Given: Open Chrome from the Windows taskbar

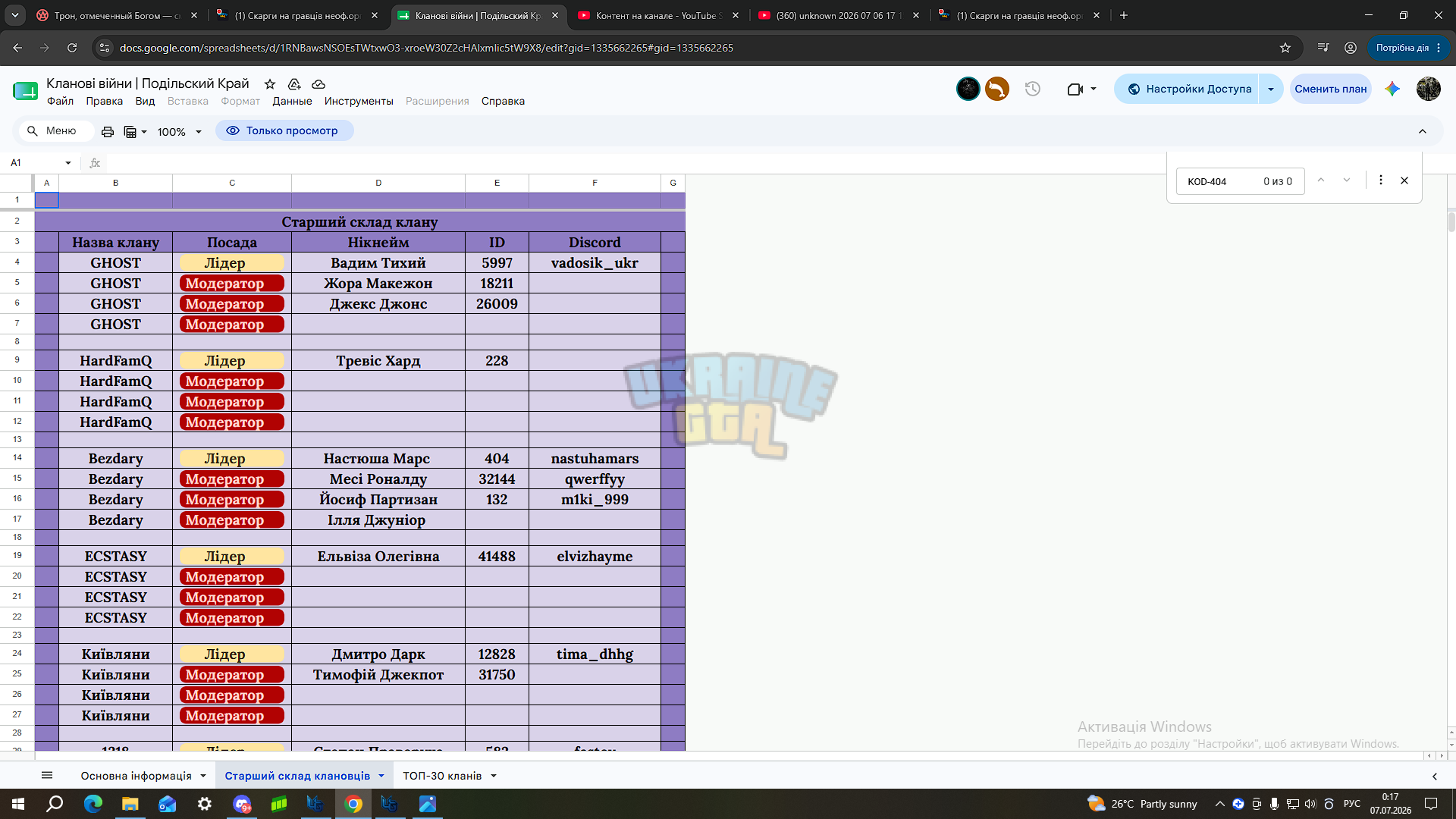Looking at the screenshot, I should pos(353,804).
